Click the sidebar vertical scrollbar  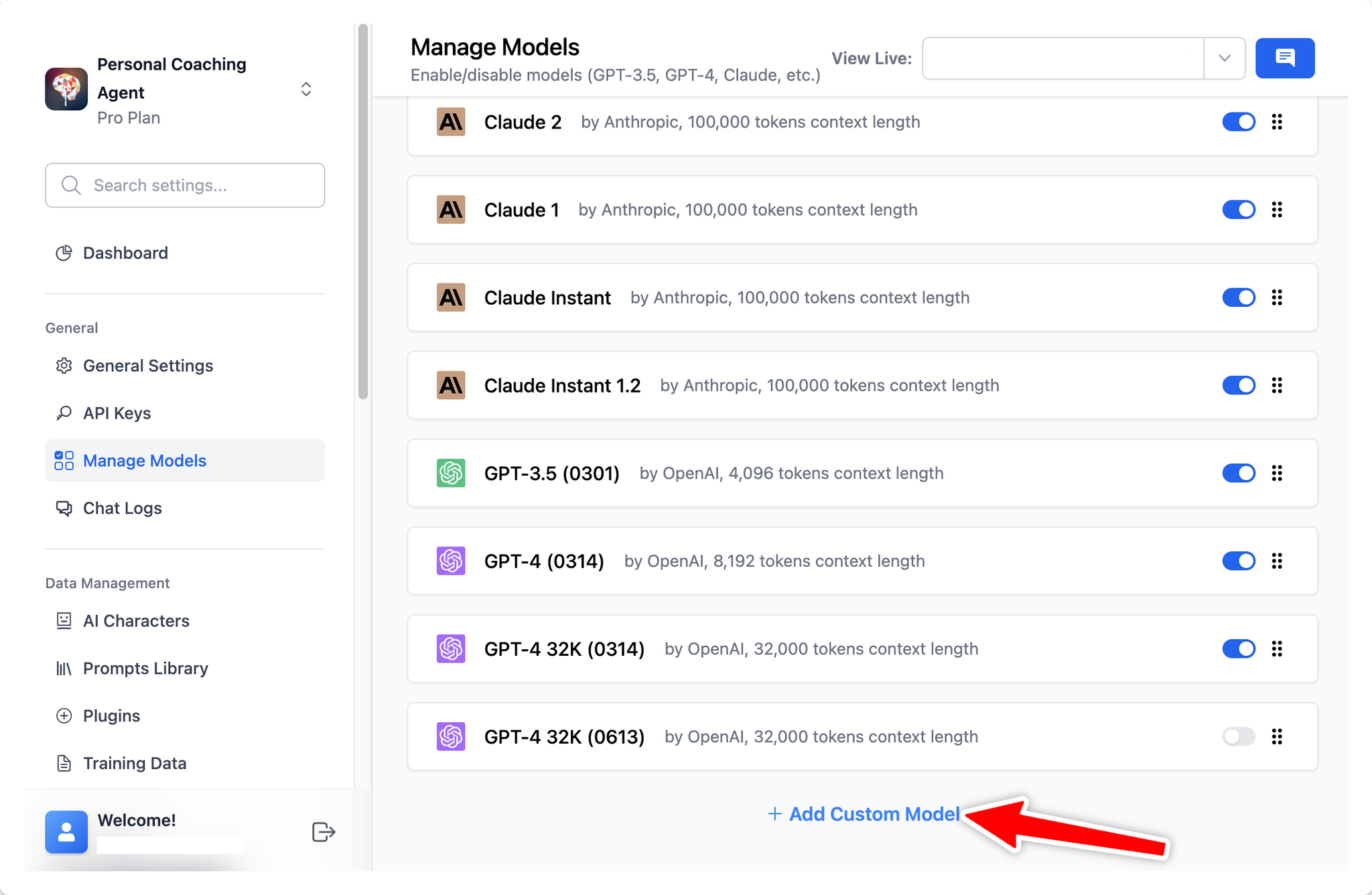[x=363, y=212]
